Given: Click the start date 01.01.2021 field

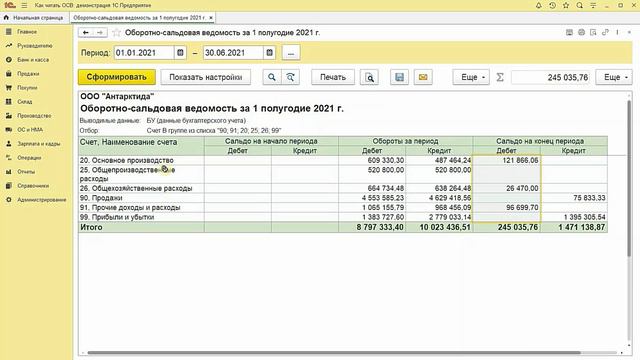Looking at the screenshot, I should point(144,53).
